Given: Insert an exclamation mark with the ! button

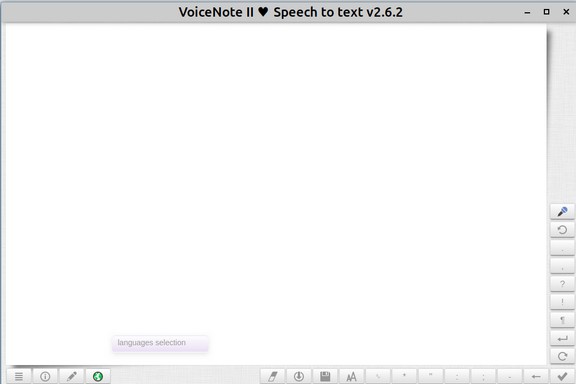Looking at the screenshot, I should pyautogui.click(x=562, y=302).
